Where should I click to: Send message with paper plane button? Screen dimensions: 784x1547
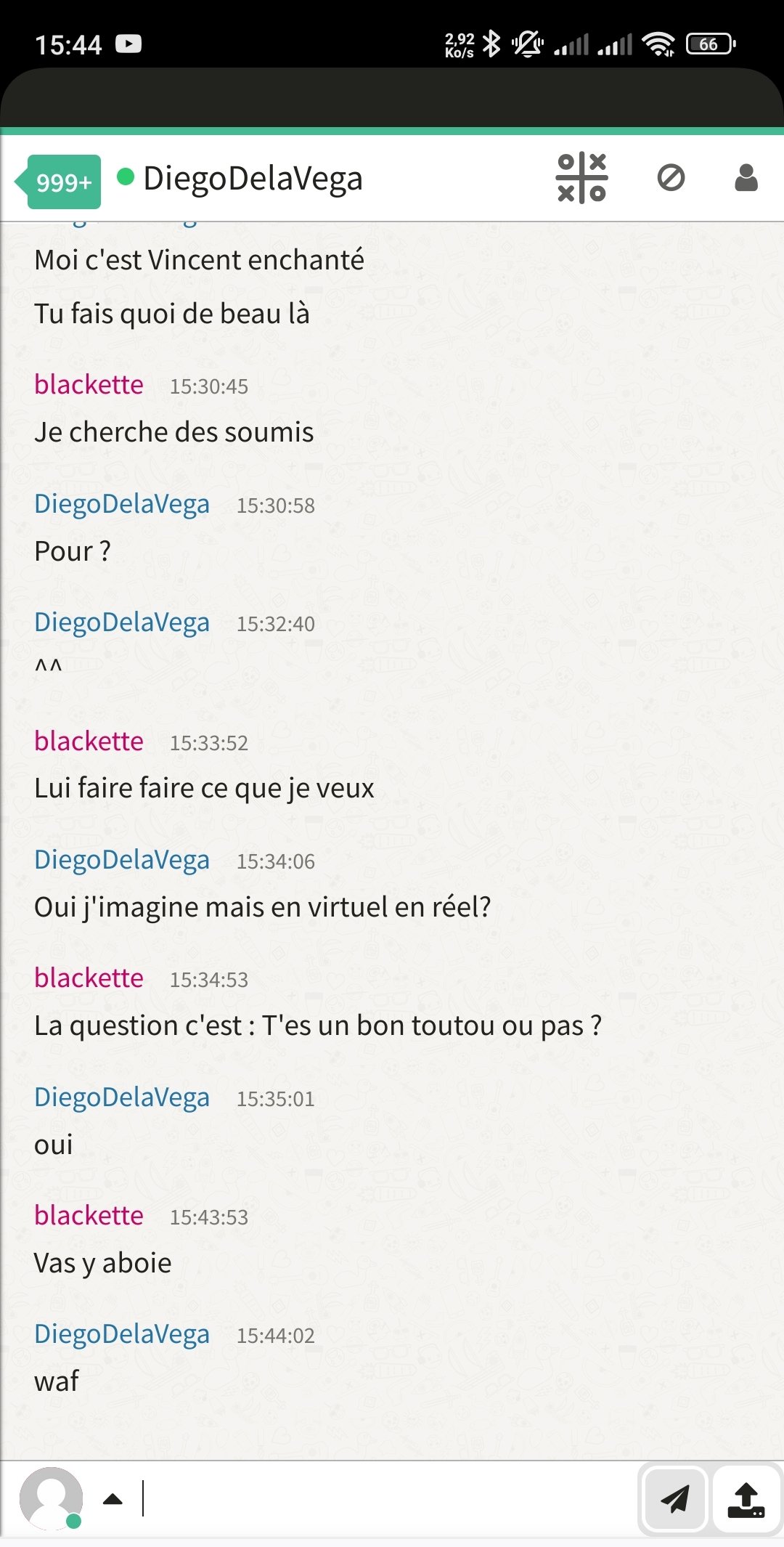pyautogui.click(x=674, y=1498)
